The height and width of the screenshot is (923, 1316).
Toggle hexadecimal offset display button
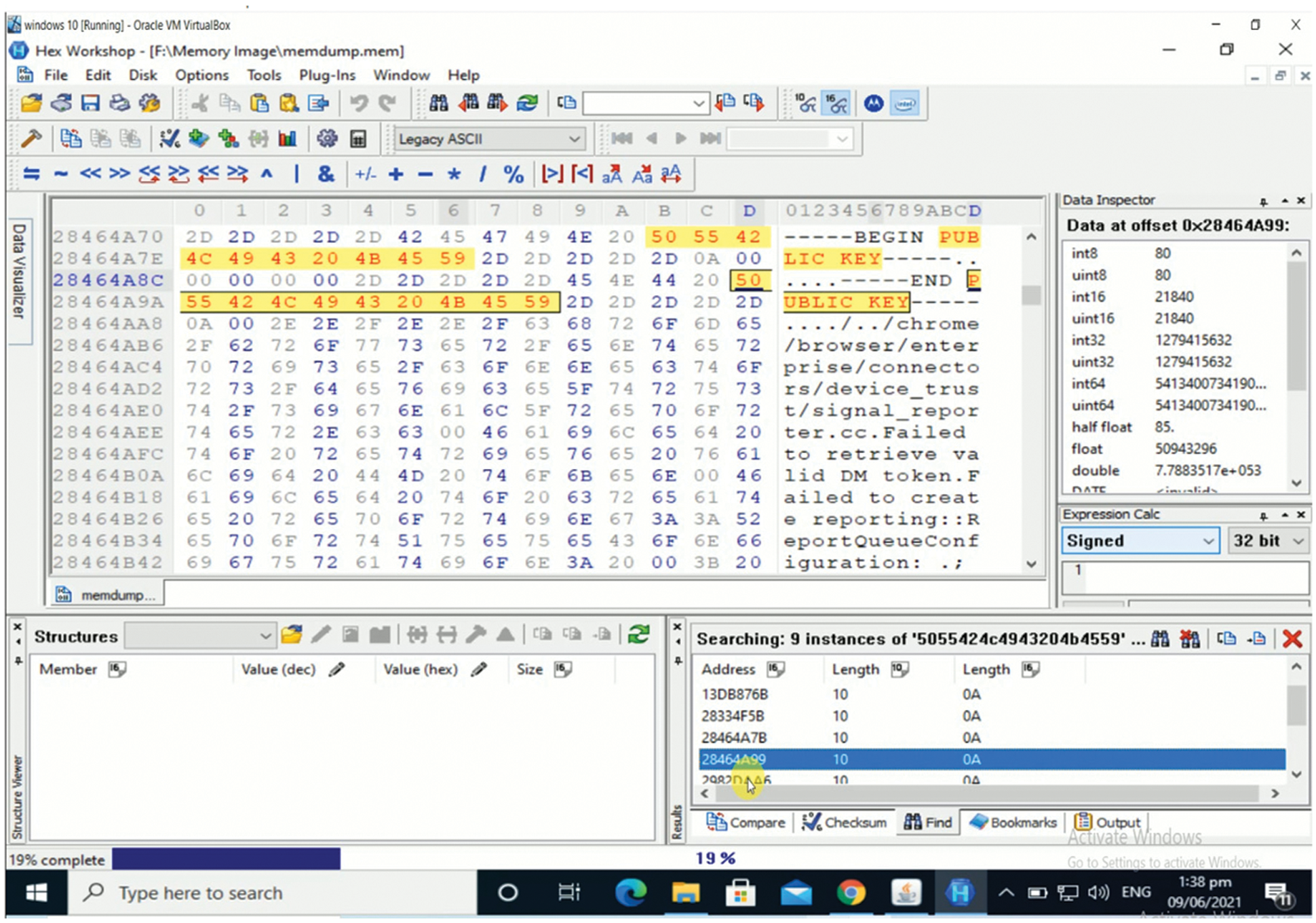(x=836, y=103)
